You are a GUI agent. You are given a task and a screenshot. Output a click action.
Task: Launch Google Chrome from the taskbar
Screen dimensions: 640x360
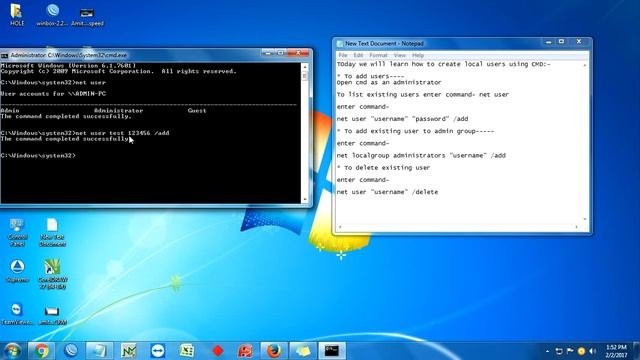pos(41,351)
